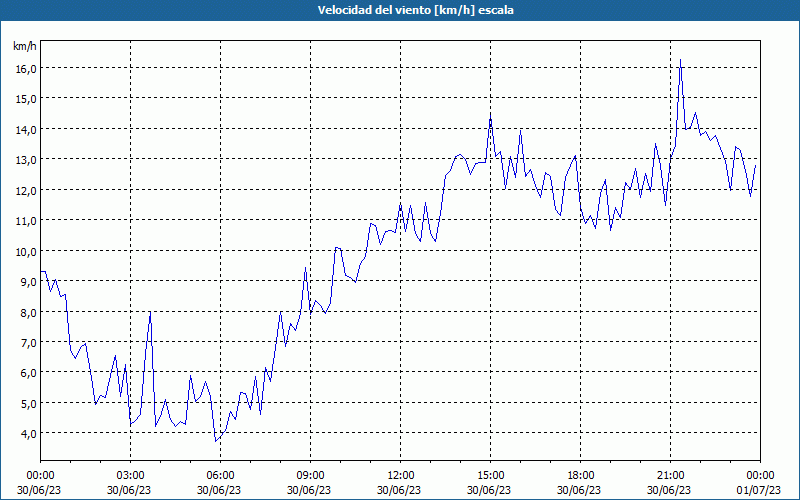Select the 09:00 time label

[309, 476]
